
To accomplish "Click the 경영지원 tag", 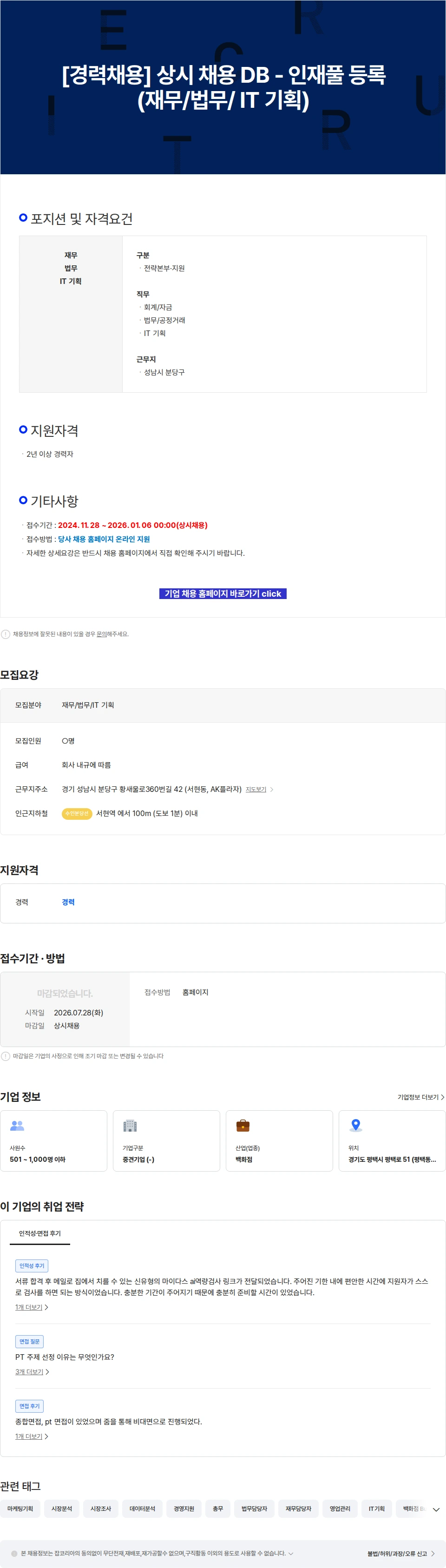I will [184, 1509].
